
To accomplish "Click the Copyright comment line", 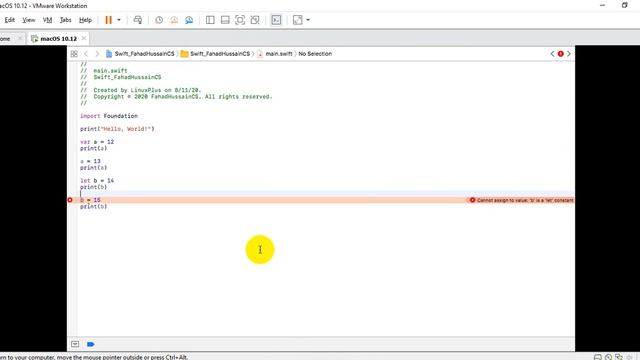I will [x=176, y=97].
